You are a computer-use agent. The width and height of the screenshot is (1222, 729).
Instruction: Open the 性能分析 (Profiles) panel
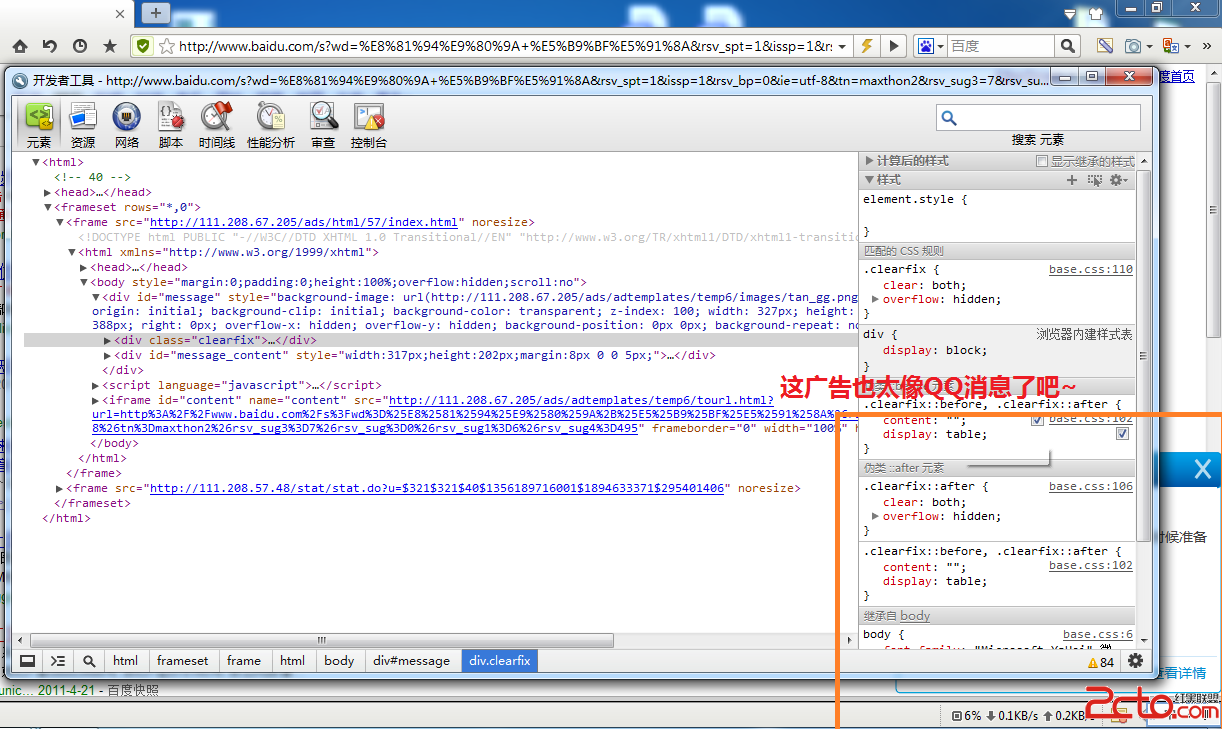point(271,125)
